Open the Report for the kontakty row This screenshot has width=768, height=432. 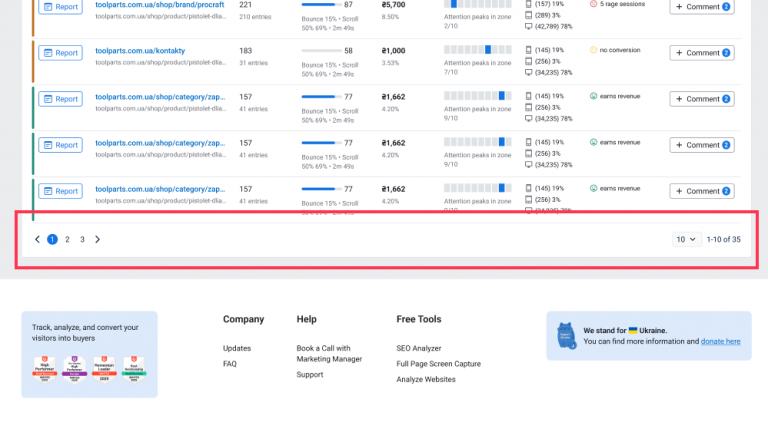point(61,53)
